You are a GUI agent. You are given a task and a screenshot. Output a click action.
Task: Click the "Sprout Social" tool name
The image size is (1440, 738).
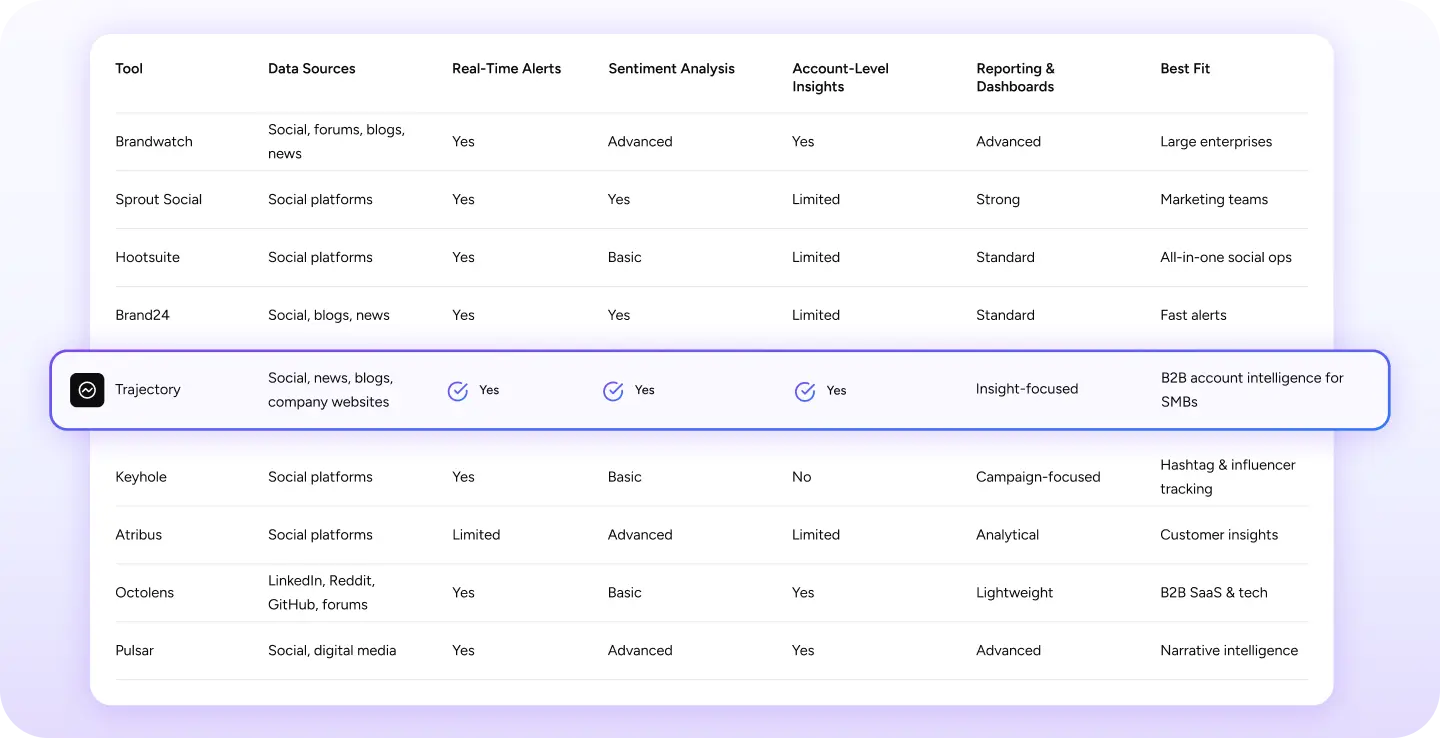tap(159, 200)
